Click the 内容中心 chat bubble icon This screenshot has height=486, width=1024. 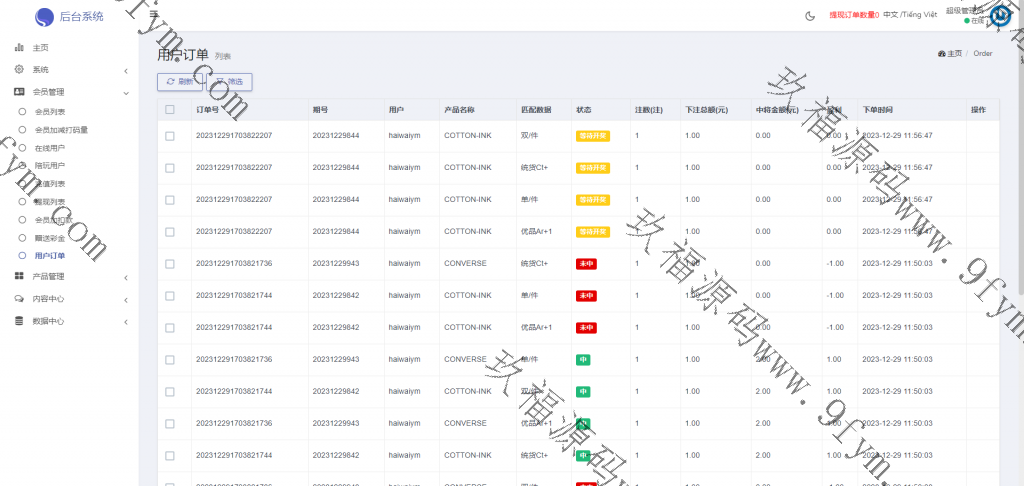19,299
